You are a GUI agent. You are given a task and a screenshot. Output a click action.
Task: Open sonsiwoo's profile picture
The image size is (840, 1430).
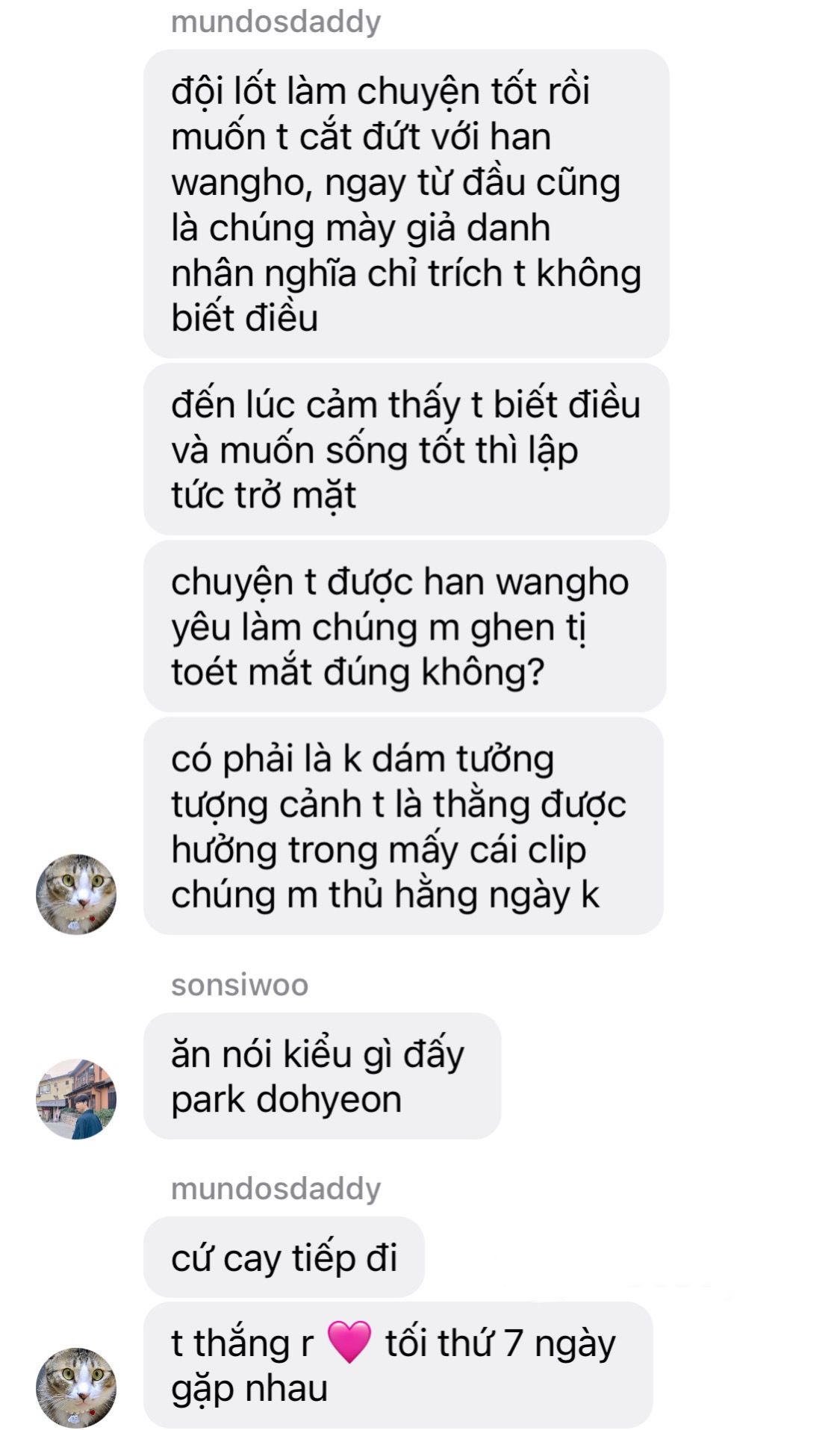pos(76,1098)
